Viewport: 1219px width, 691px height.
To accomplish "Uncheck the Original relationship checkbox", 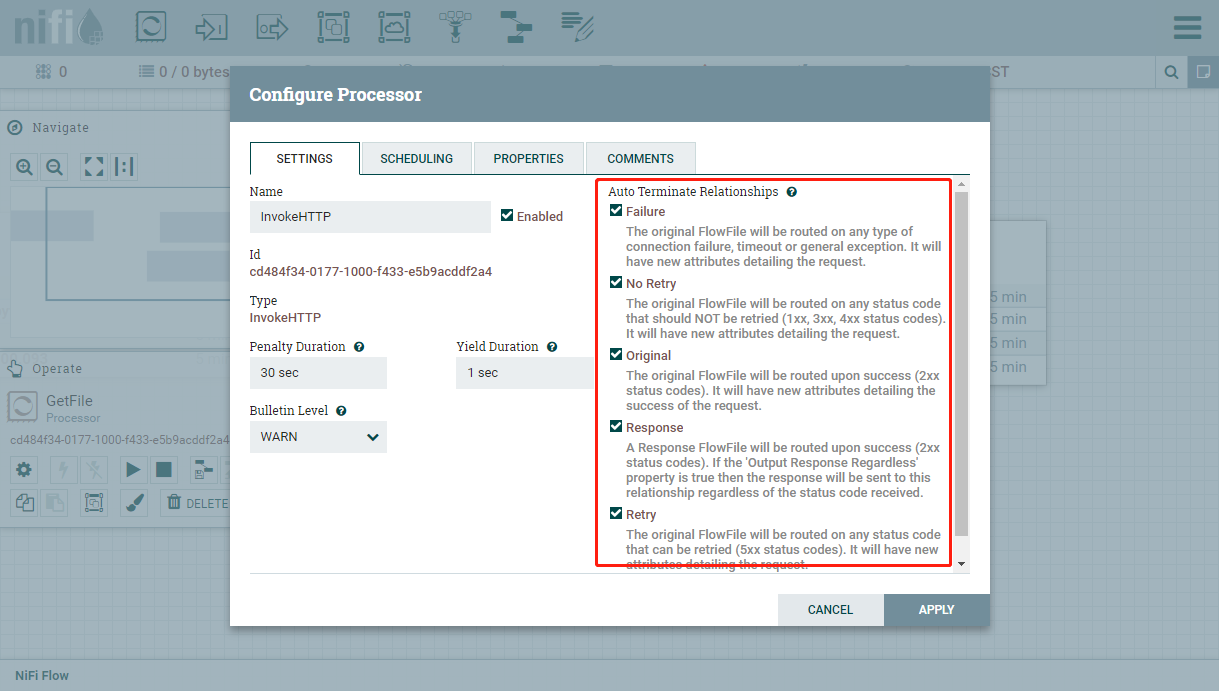I will [x=616, y=354].
